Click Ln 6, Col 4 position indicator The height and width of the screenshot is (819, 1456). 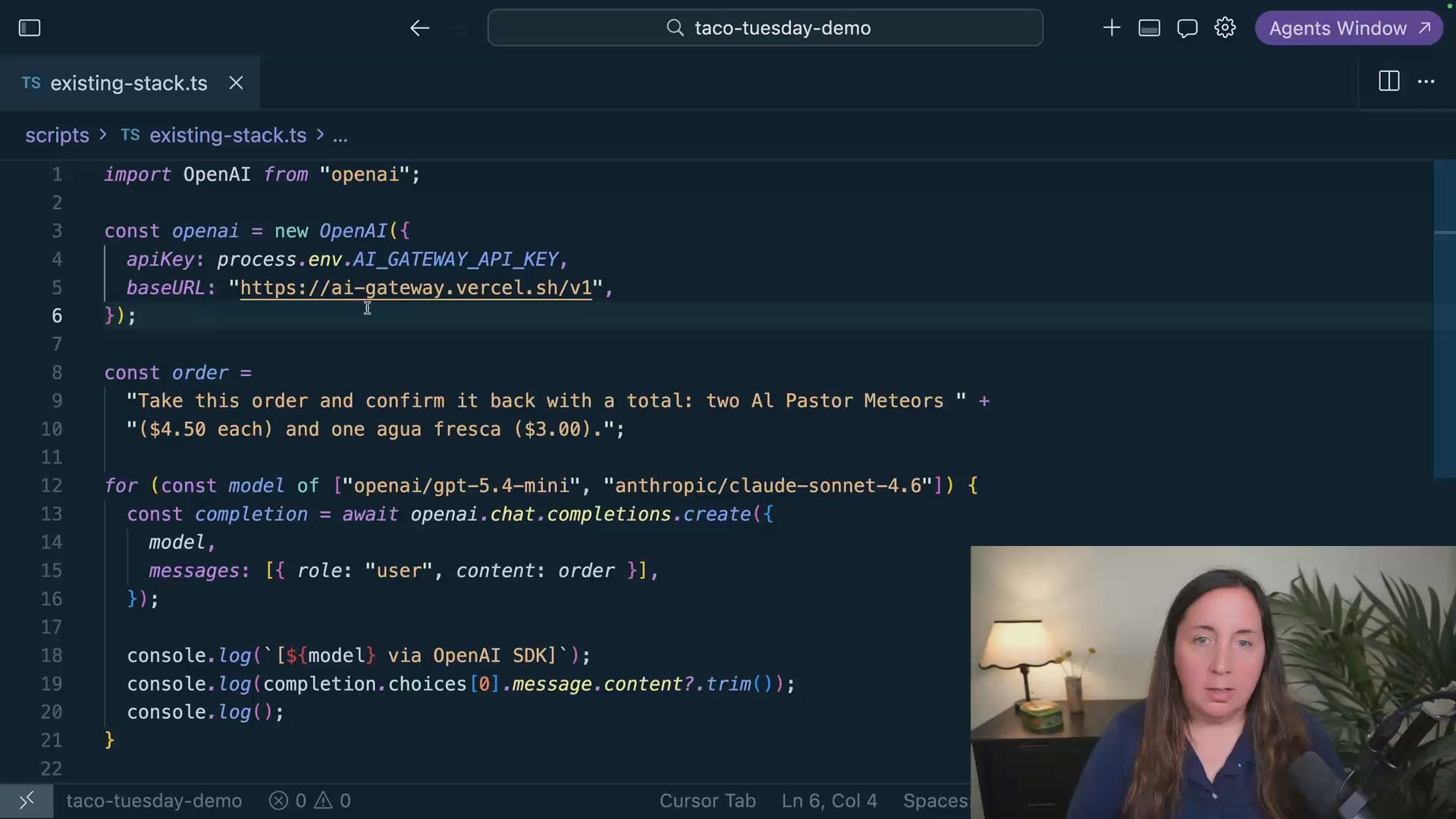click(830, 801)
